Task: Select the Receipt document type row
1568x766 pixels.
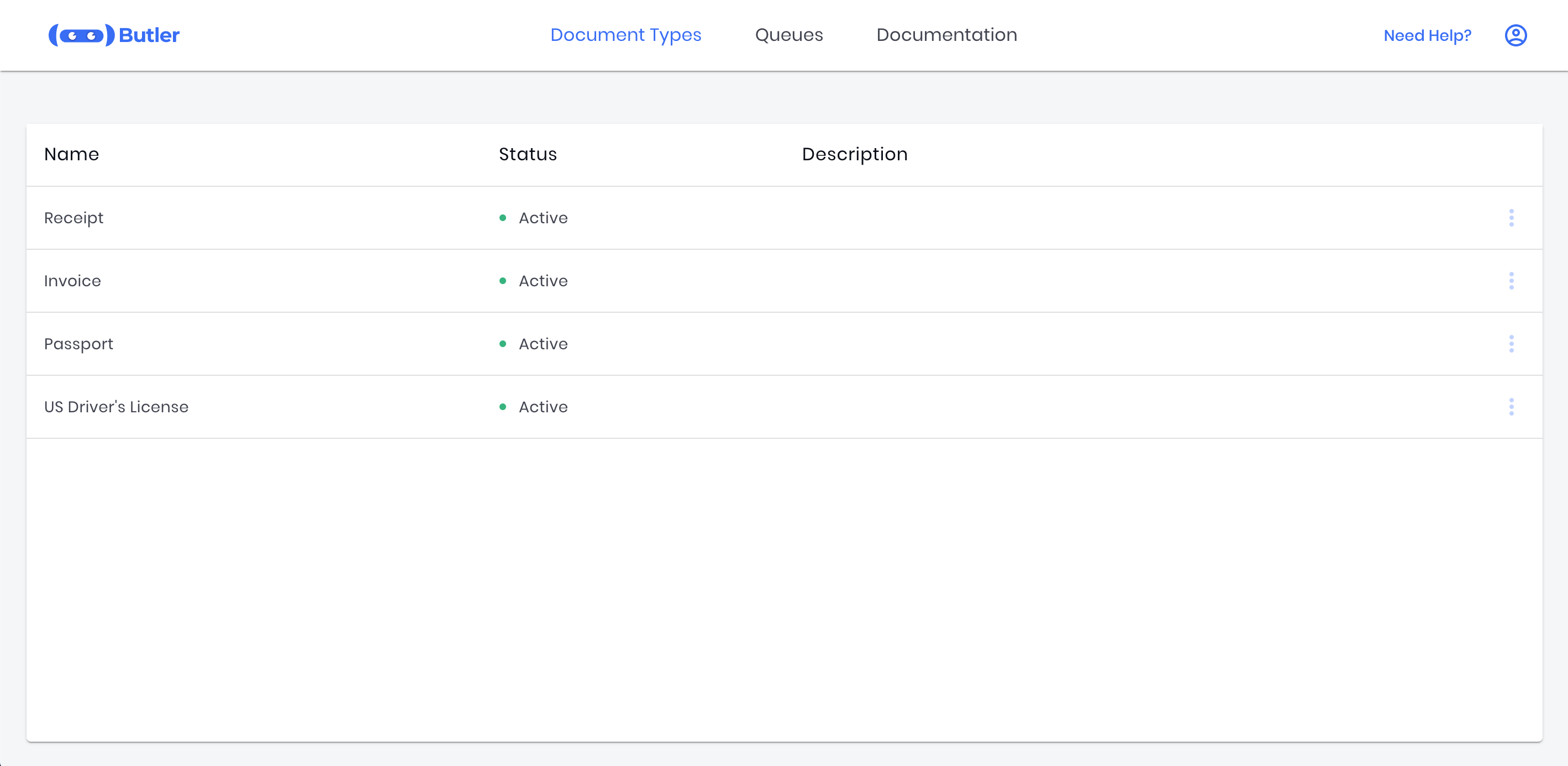Action: [x=784, y=218]
